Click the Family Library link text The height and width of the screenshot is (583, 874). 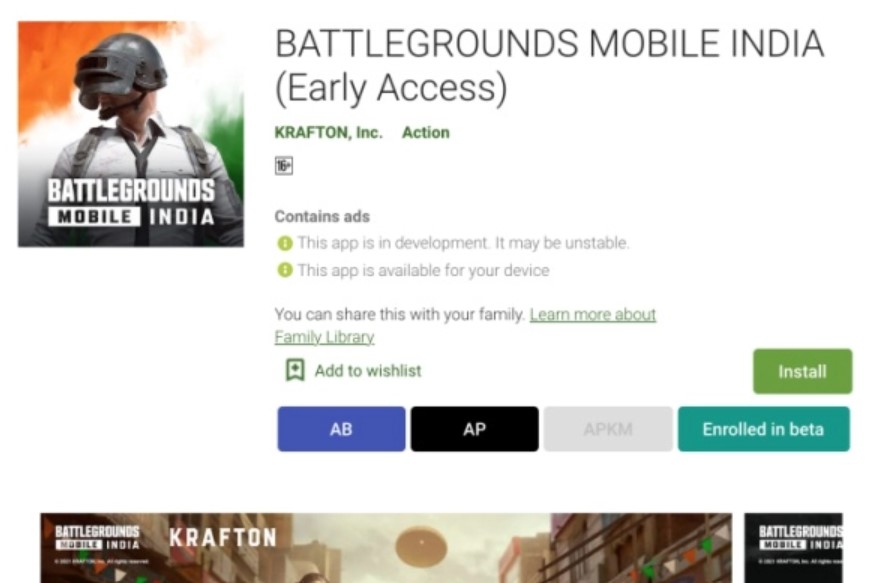tap(324, 337)
